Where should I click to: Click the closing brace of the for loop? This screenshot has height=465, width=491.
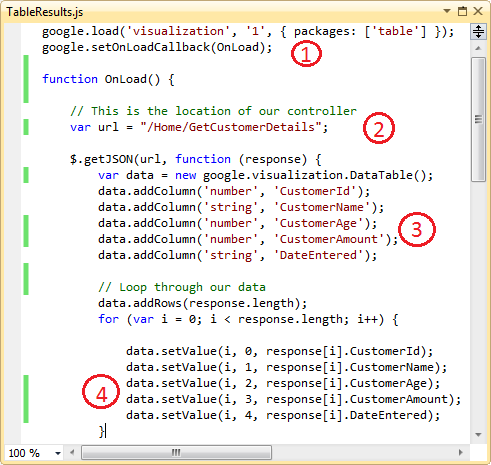101,431
